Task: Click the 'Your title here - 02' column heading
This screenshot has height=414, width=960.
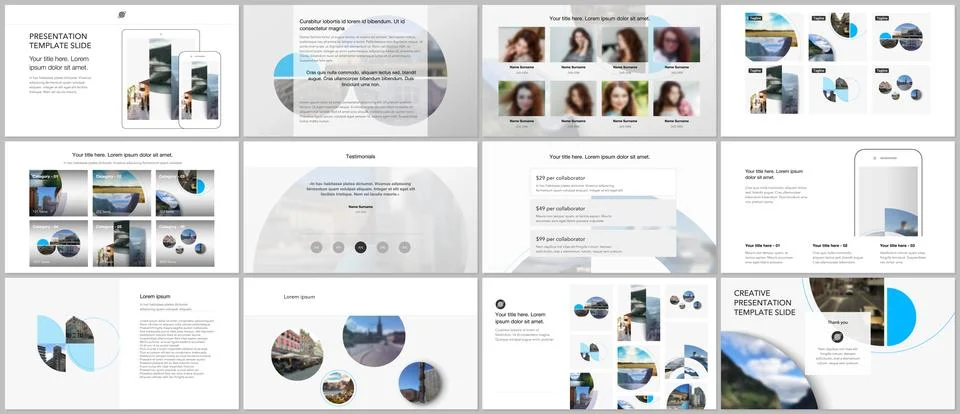Action: pyautogui.click(x=830, y=245)
